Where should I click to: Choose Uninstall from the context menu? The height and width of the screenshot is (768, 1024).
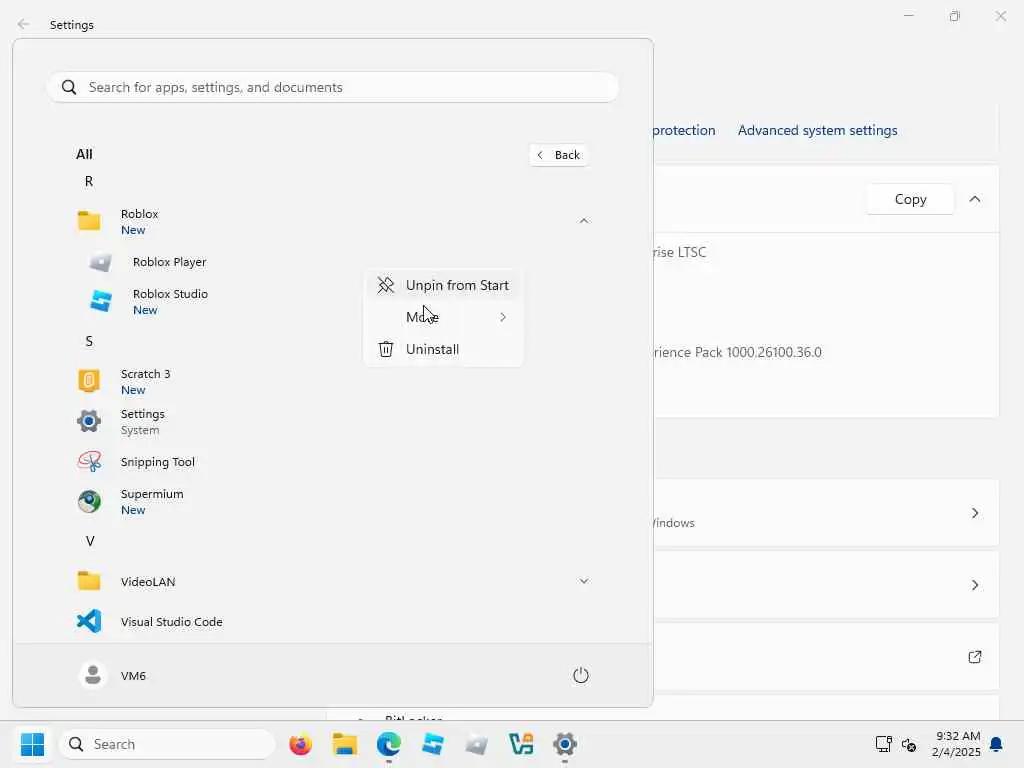click(443, 349)
